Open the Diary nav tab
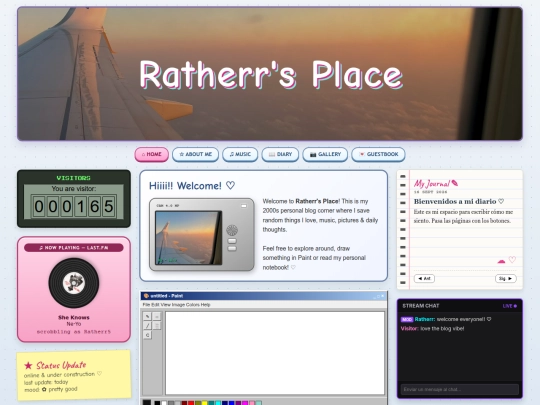This screenshot has width=540, height=405. click(280, 154)
